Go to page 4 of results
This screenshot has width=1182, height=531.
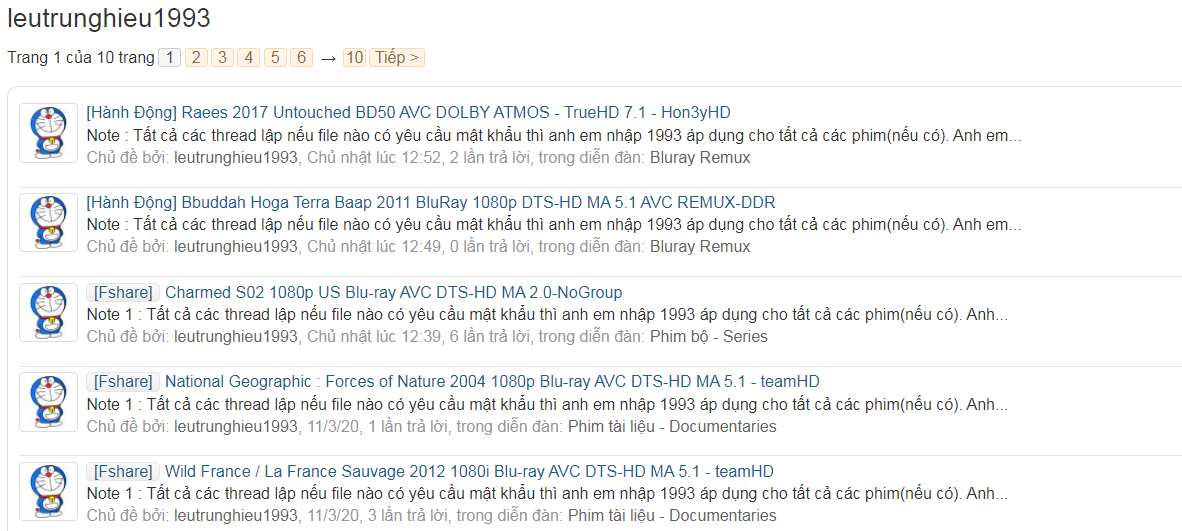pyautogui.click(x=249, y=57)
